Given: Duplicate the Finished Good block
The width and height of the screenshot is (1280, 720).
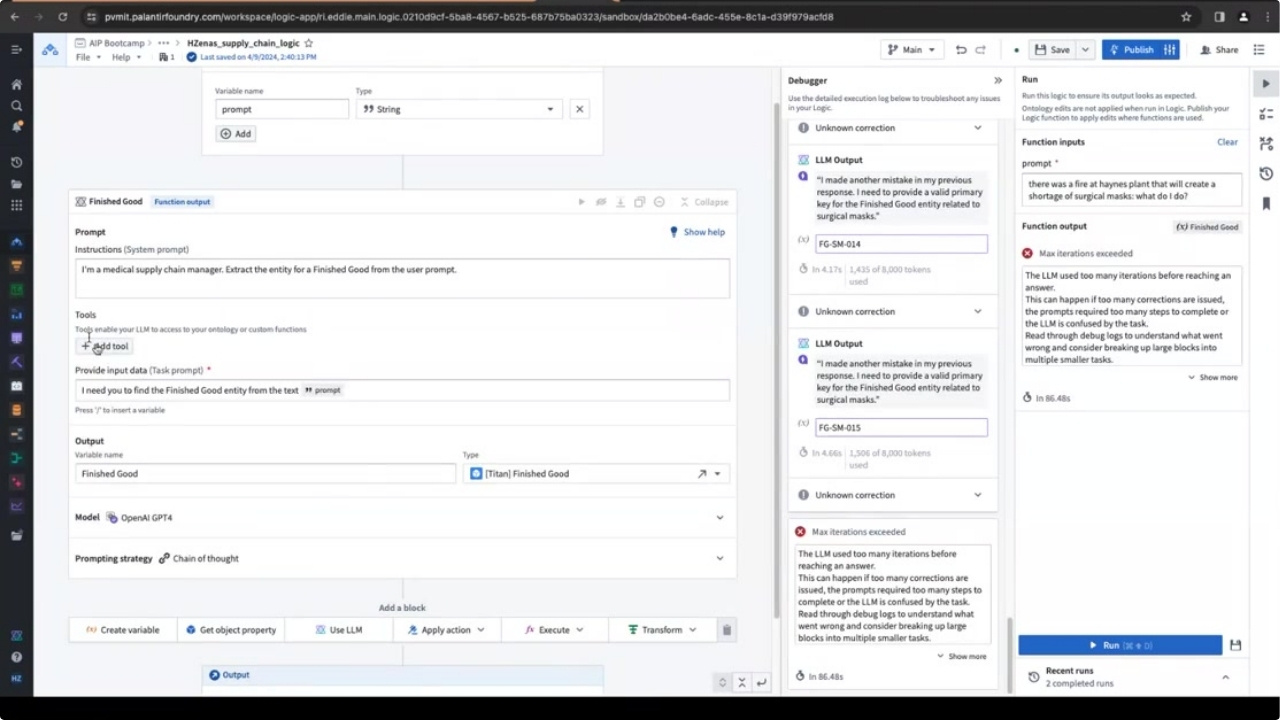Looking at the screenshot, I should click(639, 202).
